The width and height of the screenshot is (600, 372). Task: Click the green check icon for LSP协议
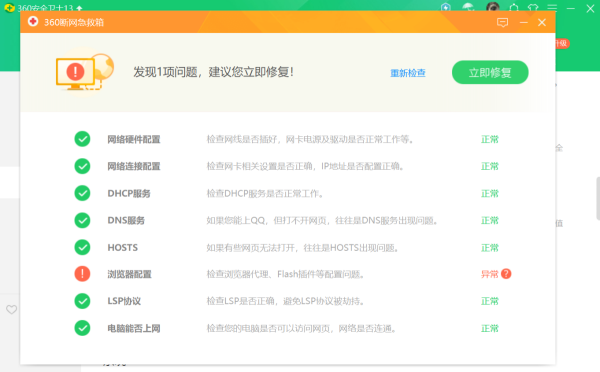82,301
